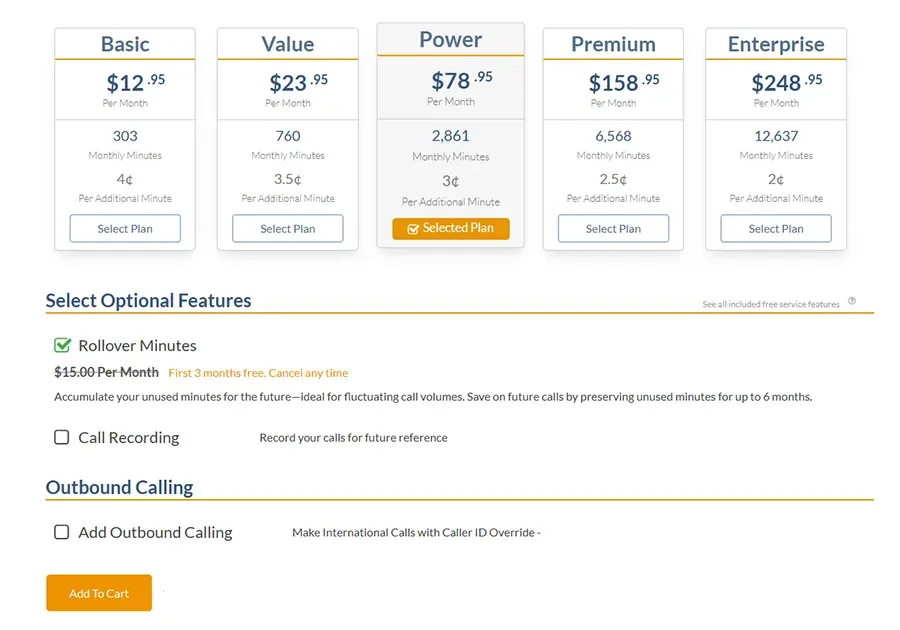Click the checkmark icon in Selected Plan

point(413,229)
